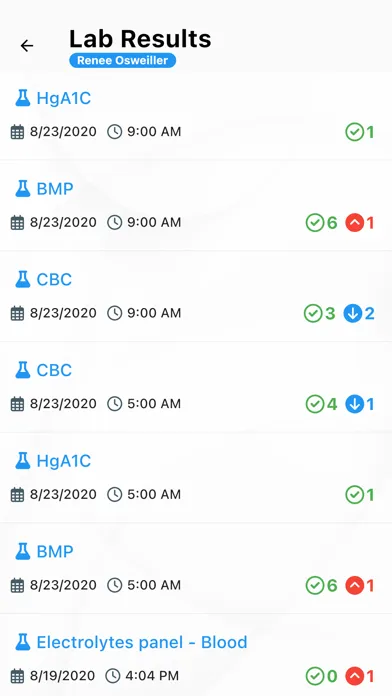The height and width of the screenshot is (696, 392).
Task: Click the Lab Results page title
Action: coord(140,39)
